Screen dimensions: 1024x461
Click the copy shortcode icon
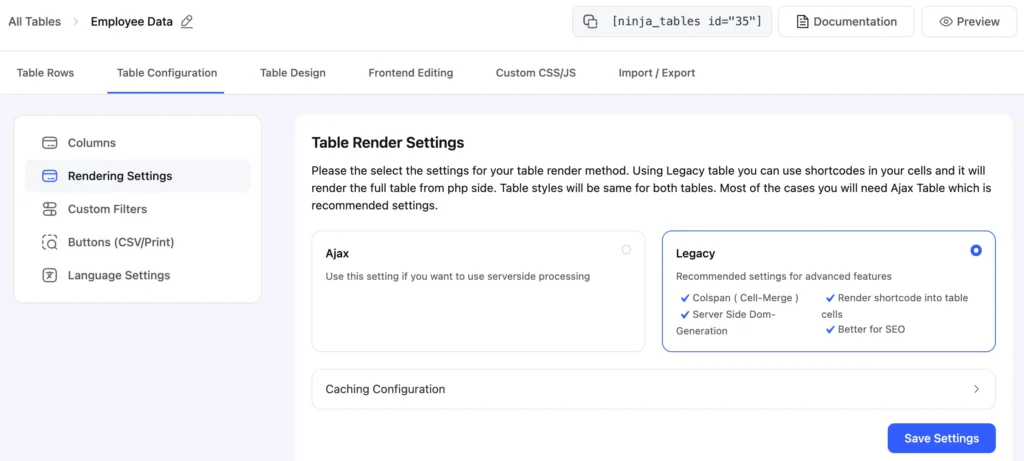[x=590, y=22]
